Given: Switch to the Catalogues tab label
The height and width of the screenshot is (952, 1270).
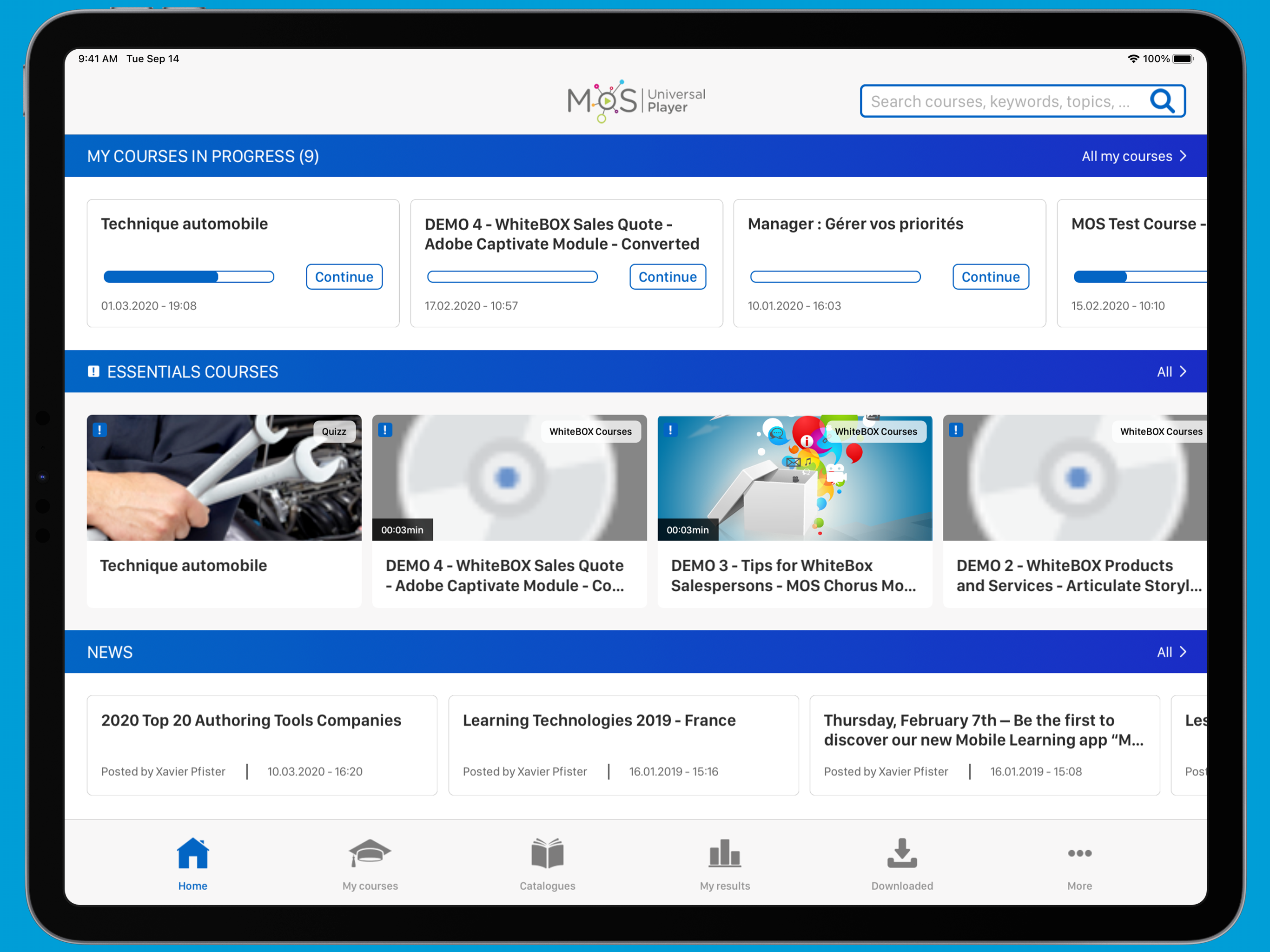Looking at the screenshot, I should (x=547, y=886).
